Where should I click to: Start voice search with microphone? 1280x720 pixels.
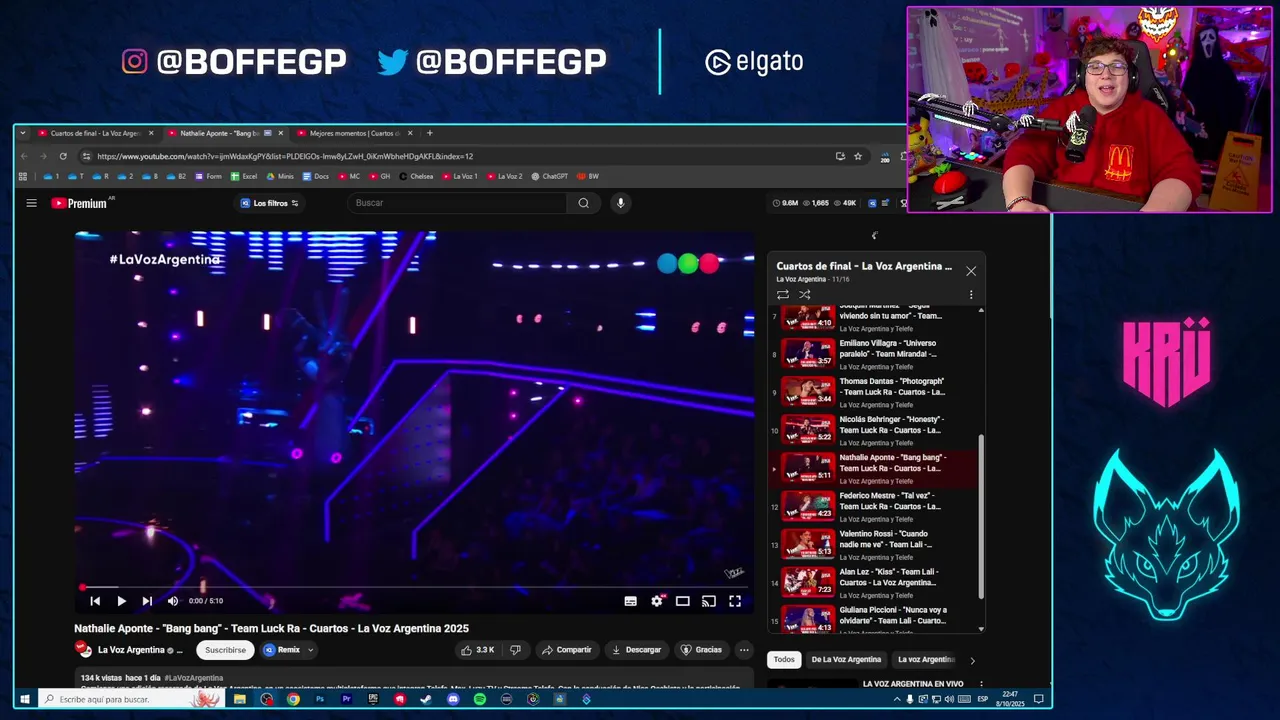pos(620,203)
